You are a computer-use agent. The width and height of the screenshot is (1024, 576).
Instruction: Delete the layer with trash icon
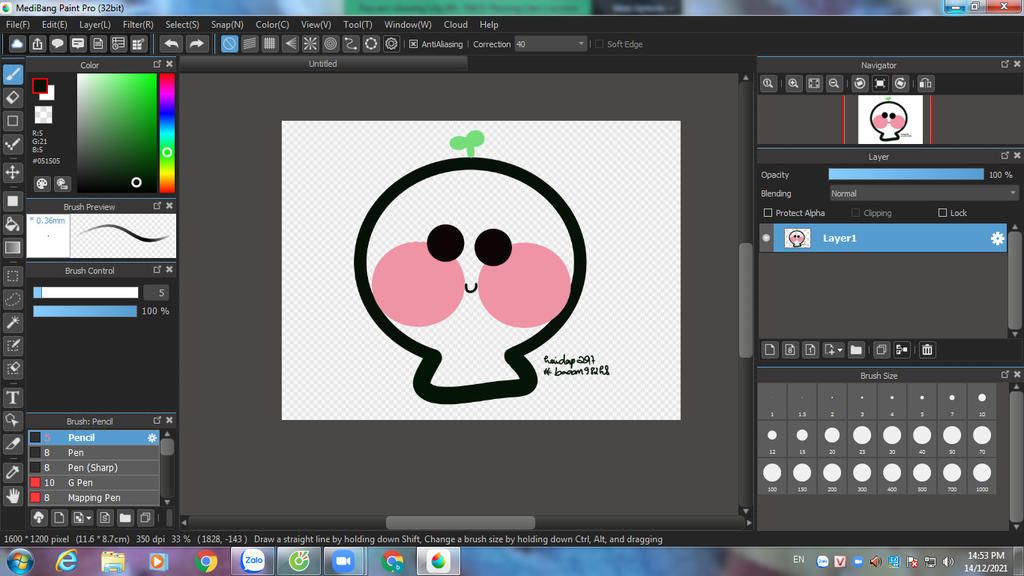click(x=927, y=350)
